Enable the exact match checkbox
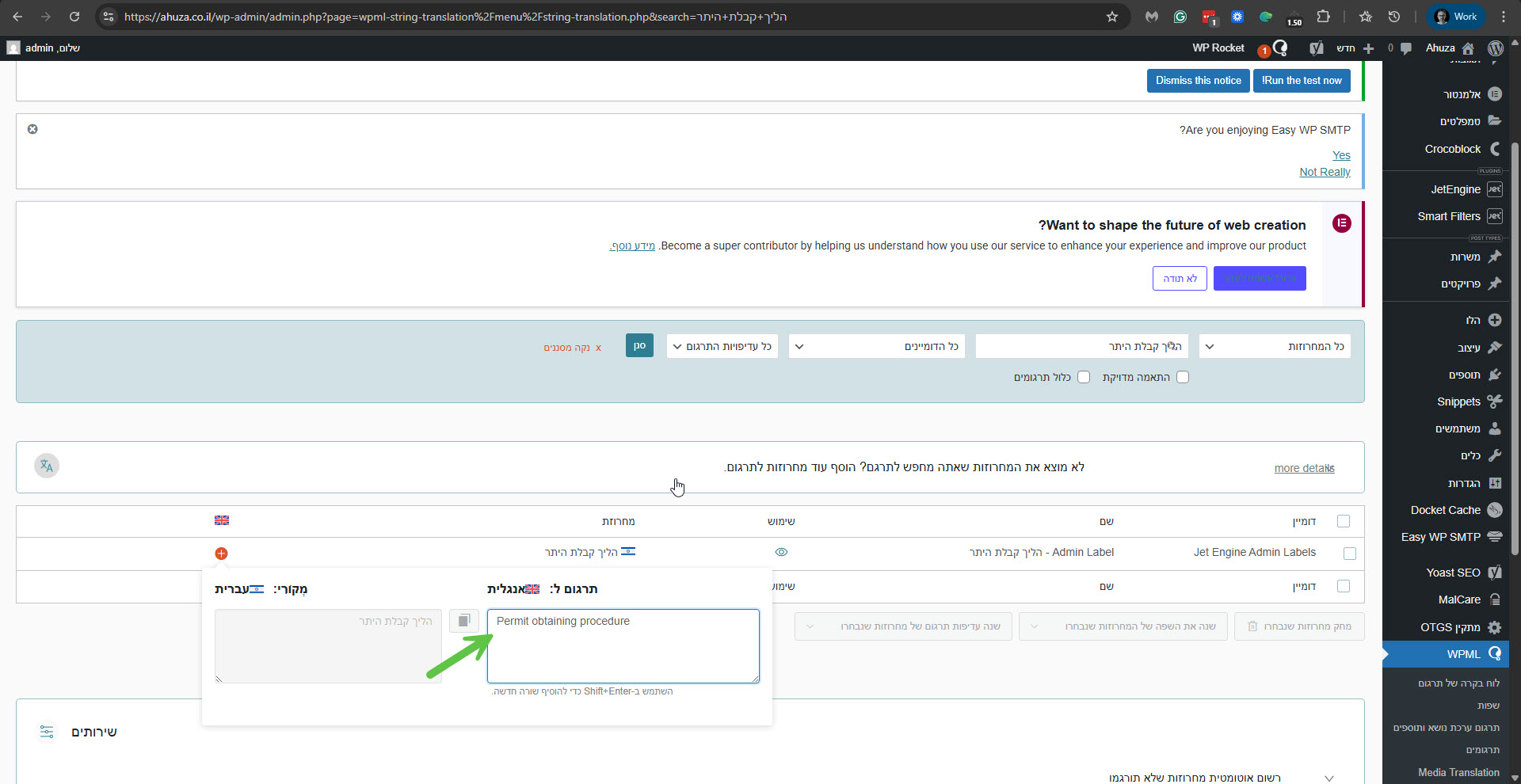The height and width of the screenshot is (784, 1521). 1183,378
